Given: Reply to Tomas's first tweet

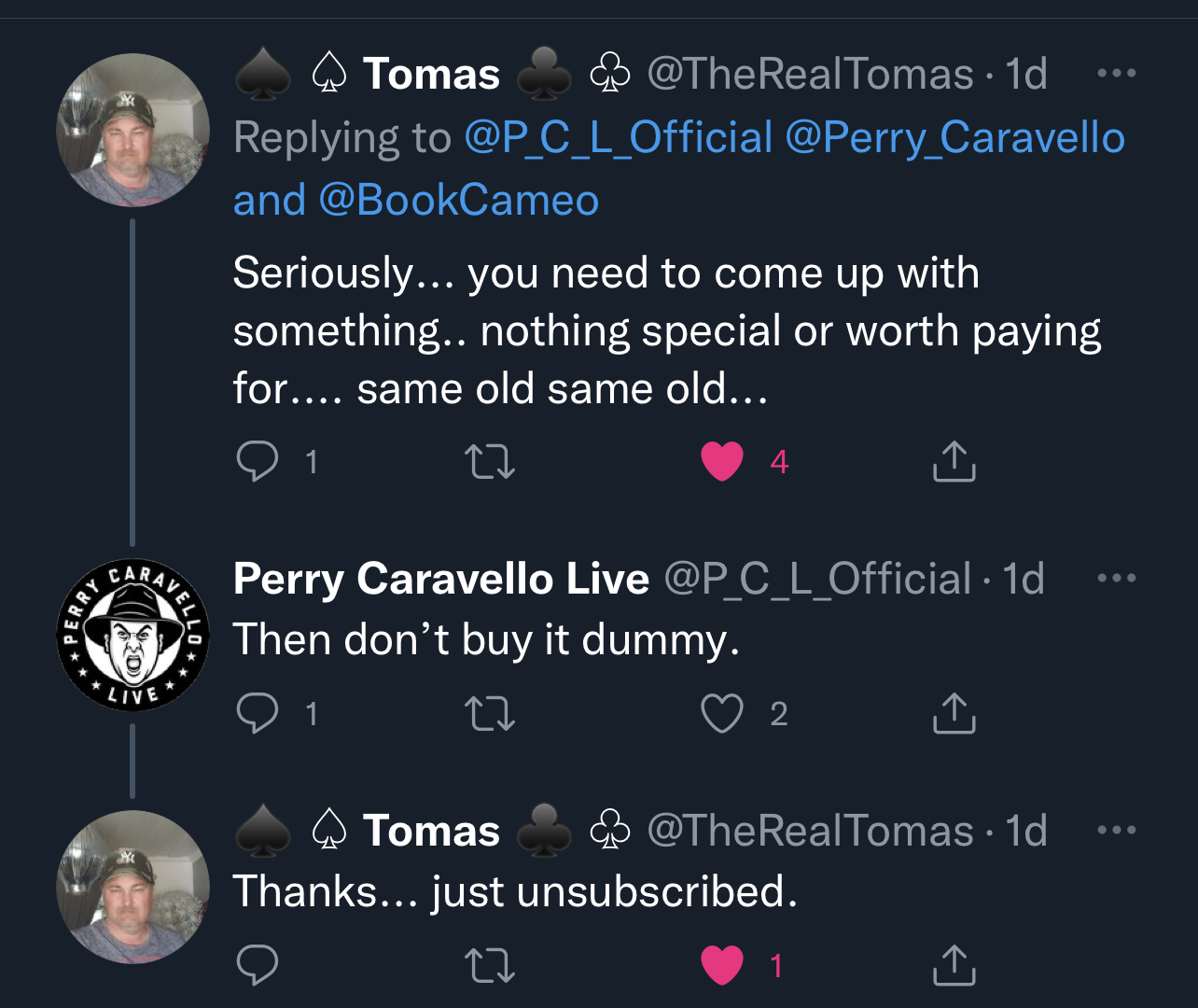Looking at the screenshot, I should point(258,461).
